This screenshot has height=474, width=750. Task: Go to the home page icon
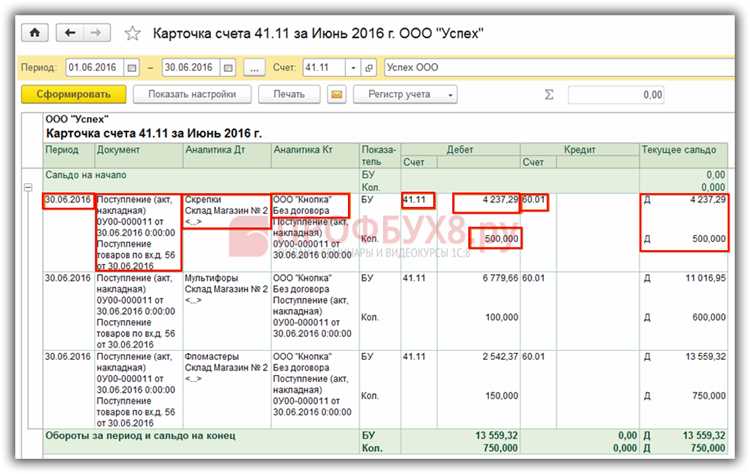click(x=34, y=33)
